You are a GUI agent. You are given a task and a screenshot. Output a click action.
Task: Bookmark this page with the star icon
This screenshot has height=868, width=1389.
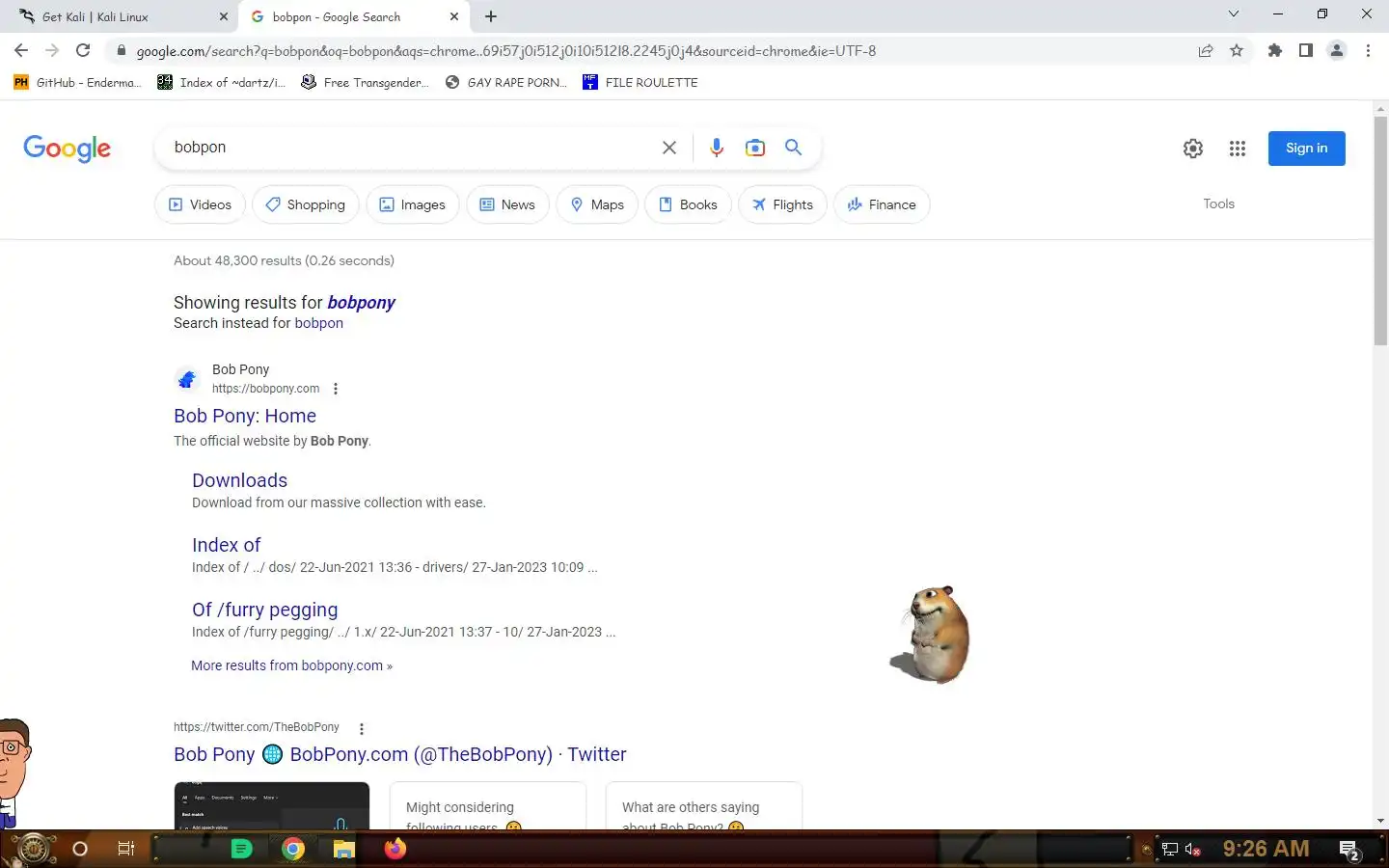[x=1237, y=51]
